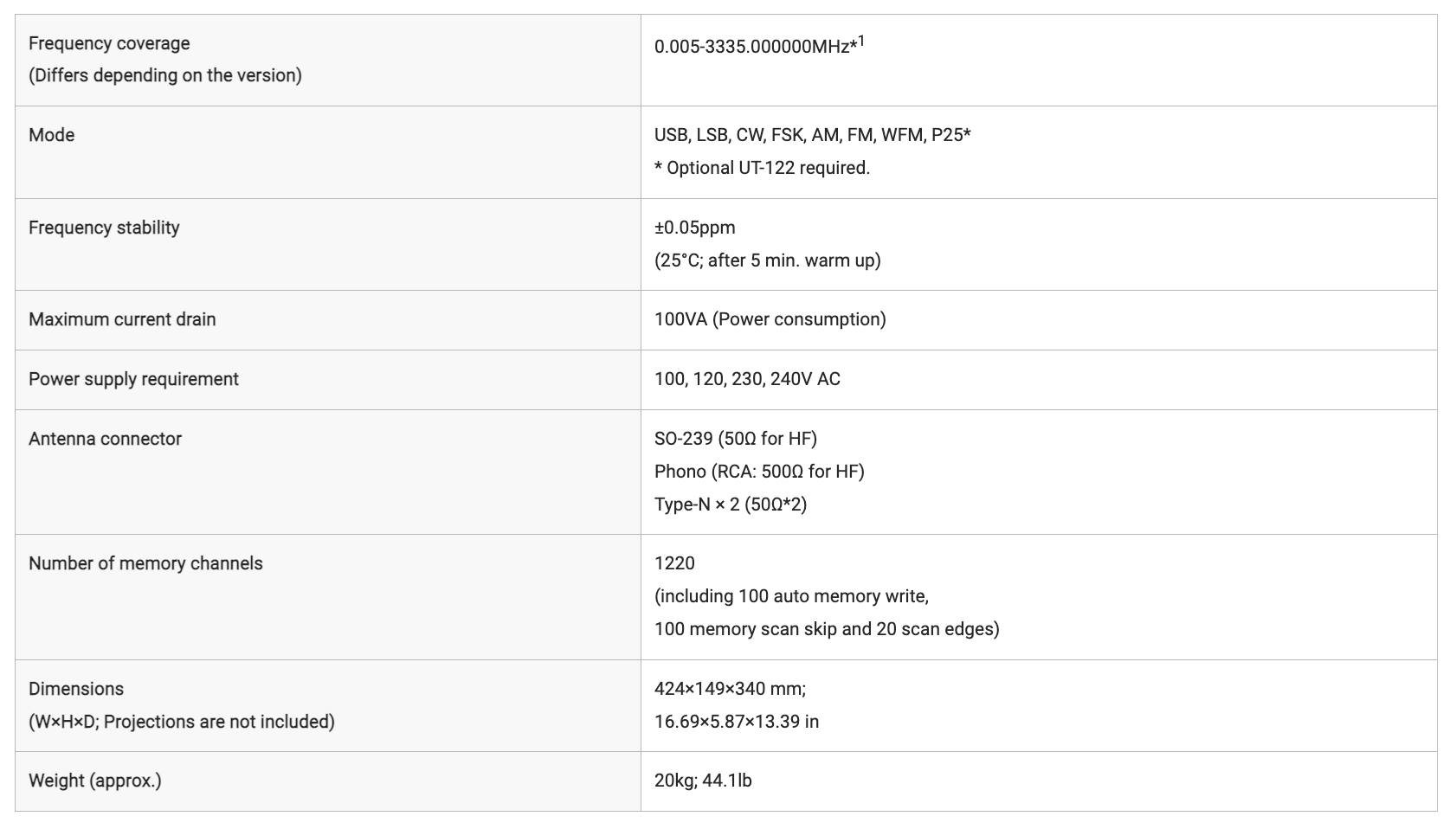Click the footnote superscript 1 marker

861,40
